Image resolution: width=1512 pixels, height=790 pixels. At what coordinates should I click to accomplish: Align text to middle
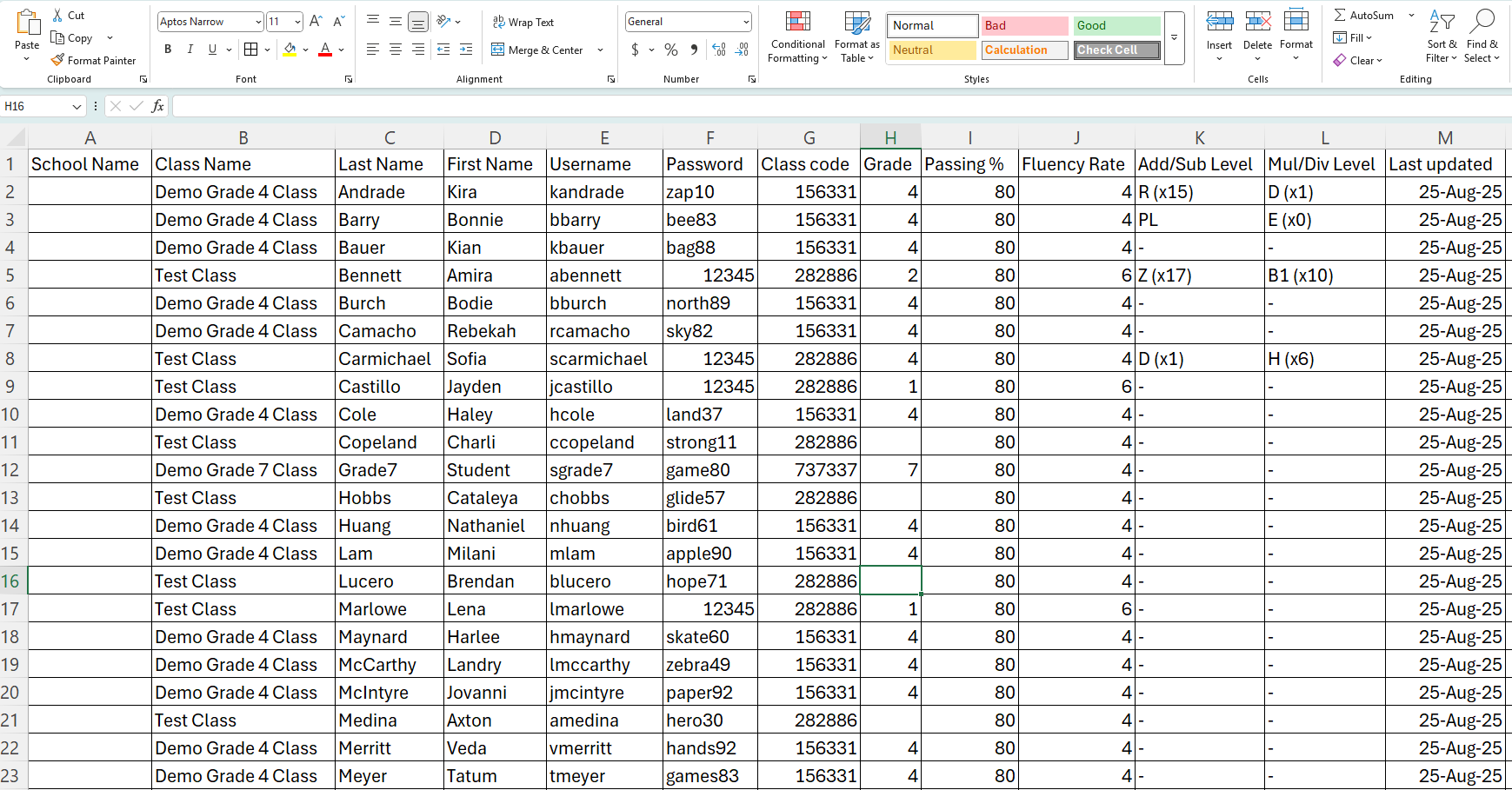(x=396, y=21)
